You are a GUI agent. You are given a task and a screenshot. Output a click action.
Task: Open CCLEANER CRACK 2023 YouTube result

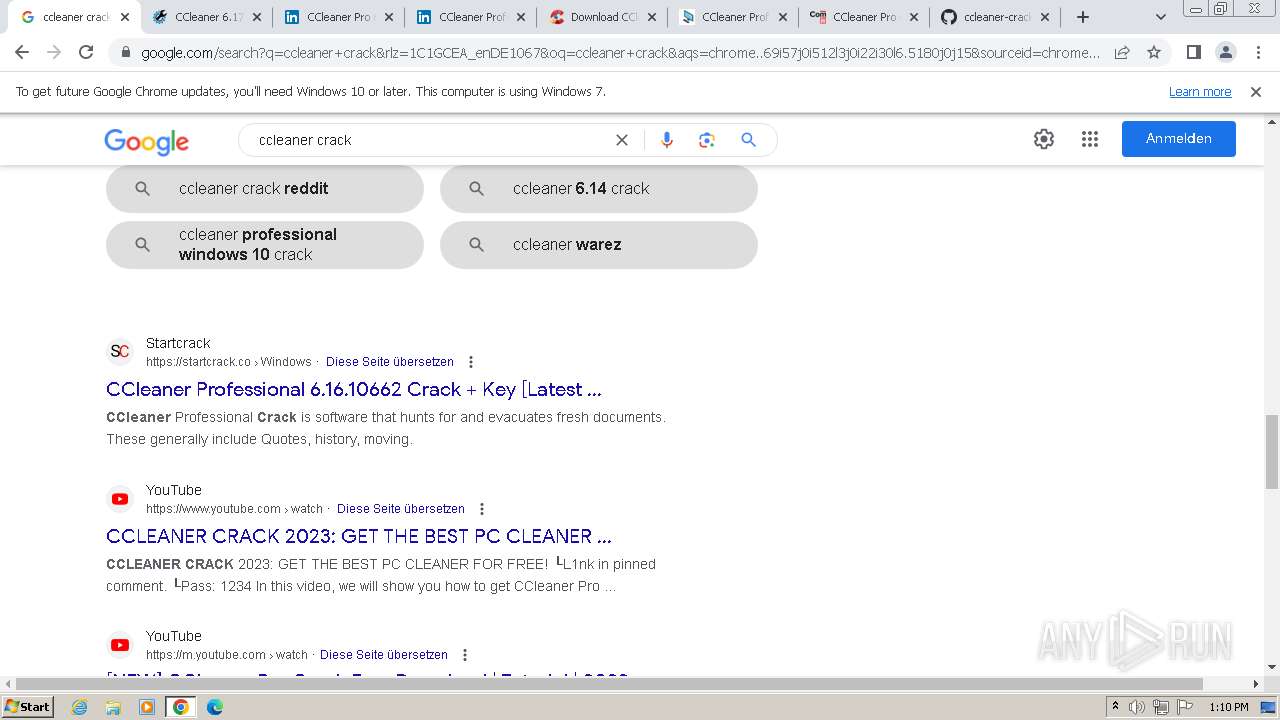359,536
